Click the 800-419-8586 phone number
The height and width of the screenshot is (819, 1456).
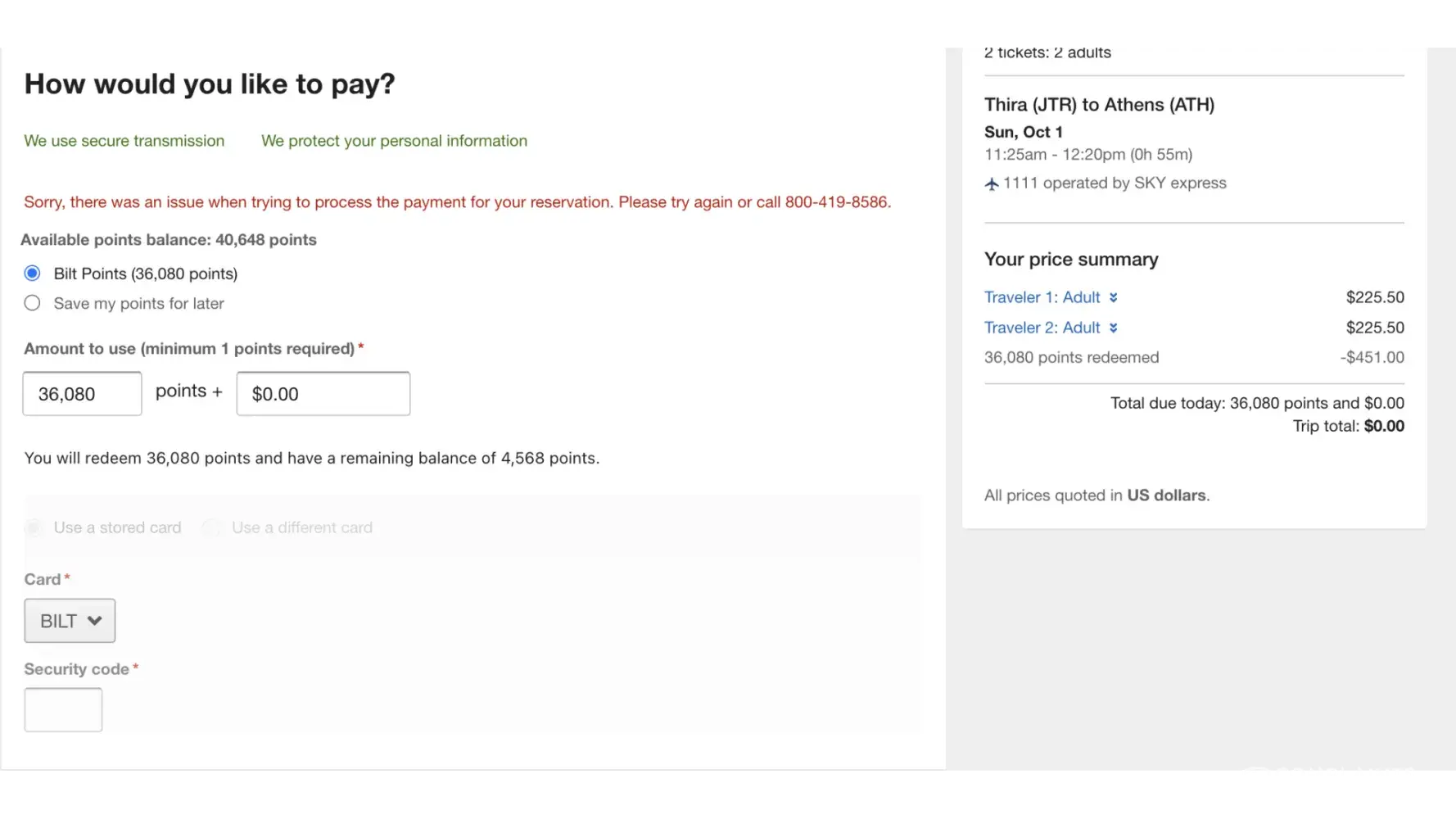pyautogui.click(x=836, y=202)
